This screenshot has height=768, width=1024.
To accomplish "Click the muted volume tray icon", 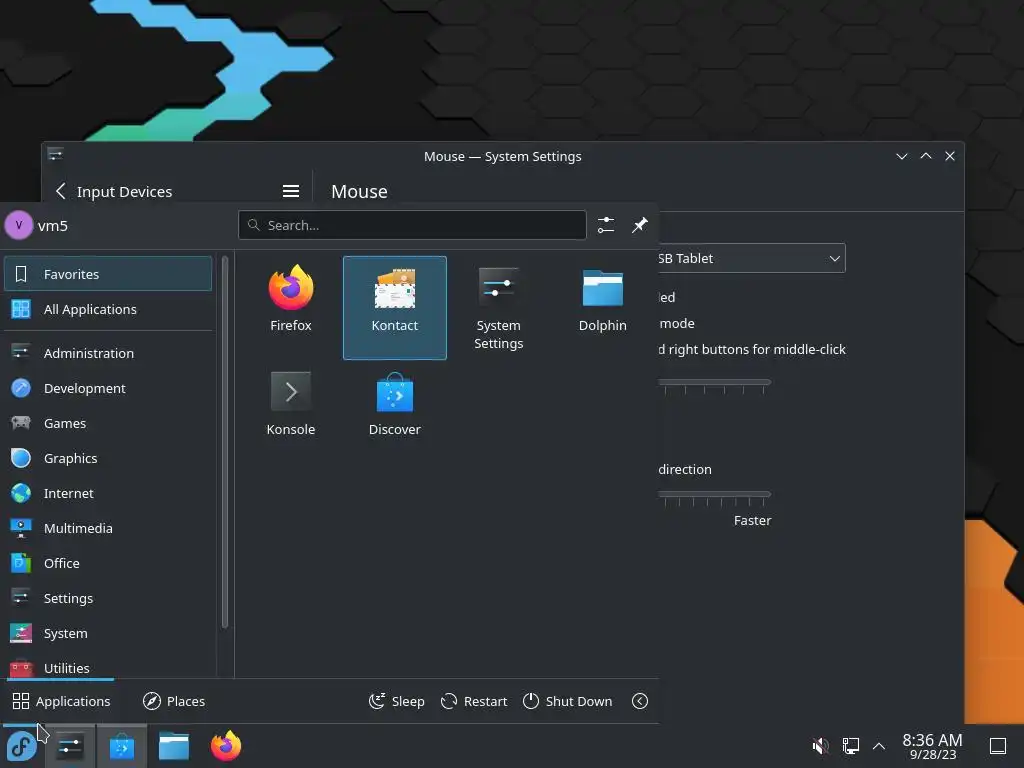I will pyautogui.click(x=821, y=745).
